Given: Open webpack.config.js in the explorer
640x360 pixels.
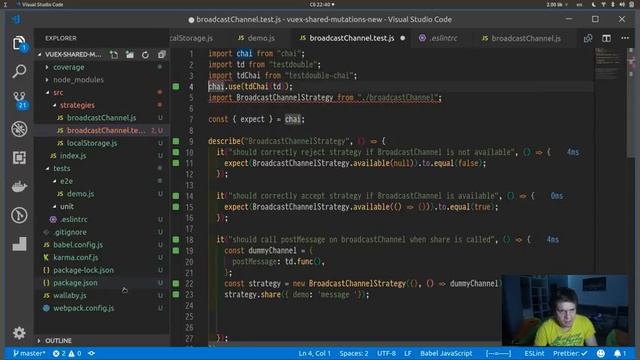Looking at the screenshot, I should tap(83, 308).
